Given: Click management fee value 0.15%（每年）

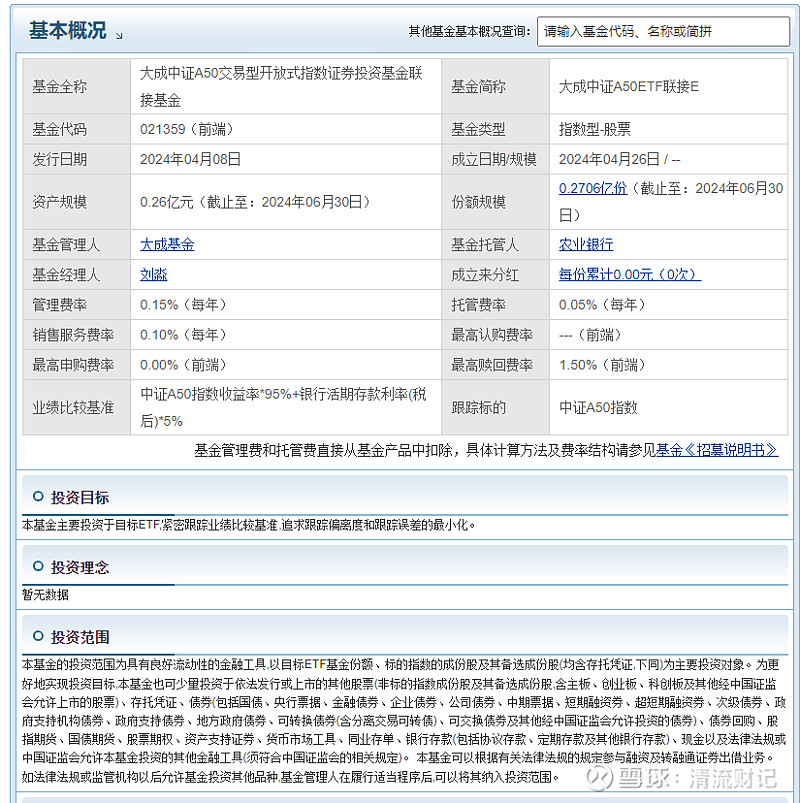Looking at the screenshot, I should click(x=183, y=305).
